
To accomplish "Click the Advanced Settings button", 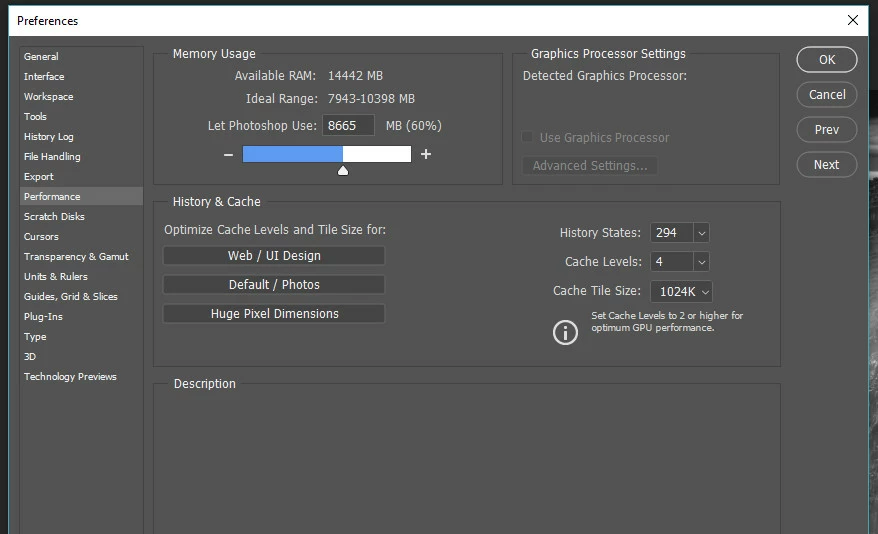I will click(x=590, y=166).
